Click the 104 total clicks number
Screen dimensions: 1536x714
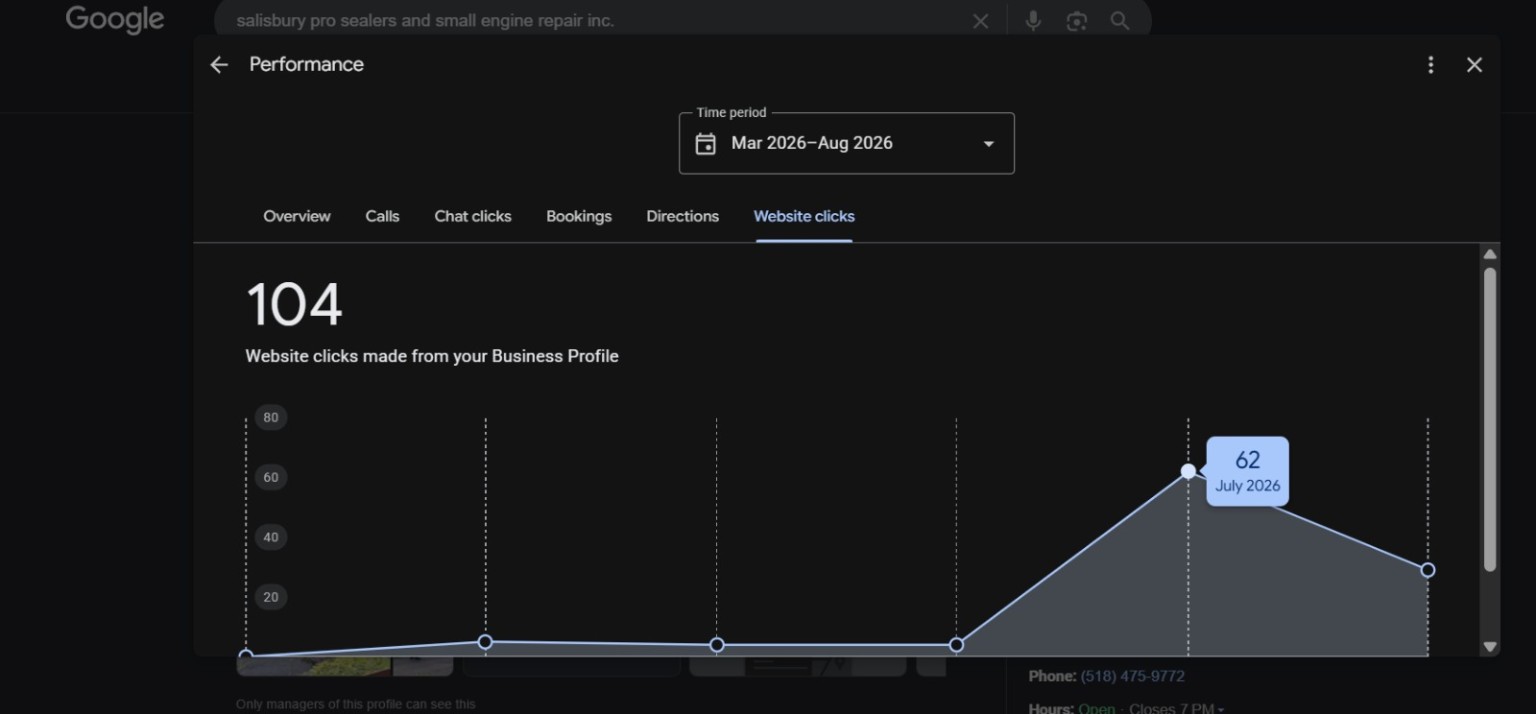pos(294,305)
